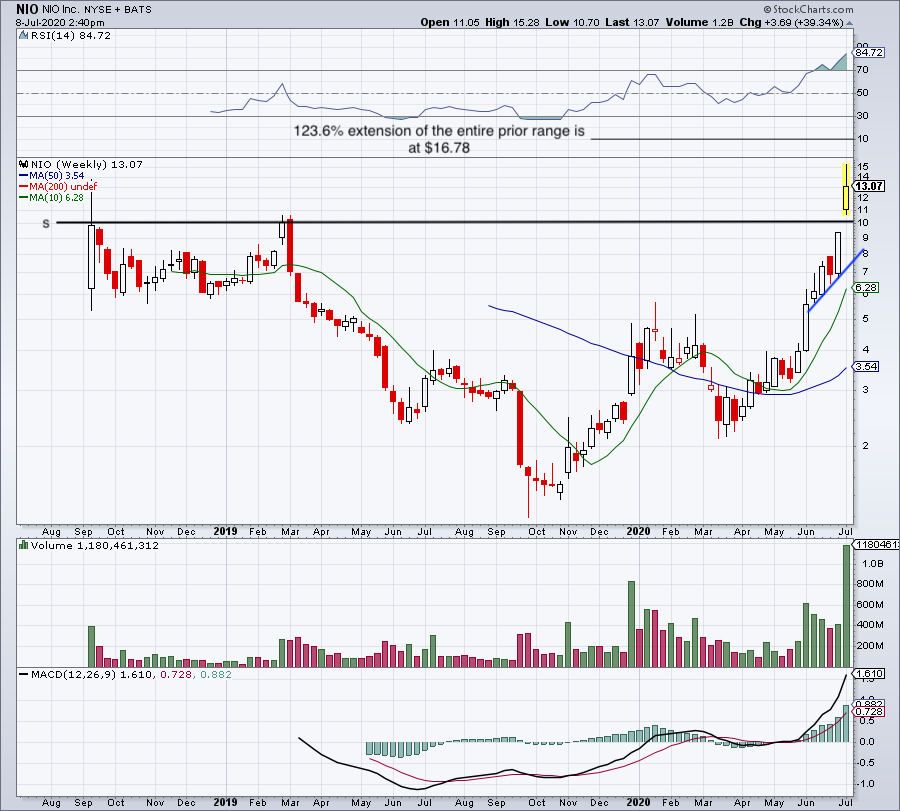This screenshot has width=900, height=811.
Task: Click the 13.07 price tag on price axis
Action: [868, 186]
